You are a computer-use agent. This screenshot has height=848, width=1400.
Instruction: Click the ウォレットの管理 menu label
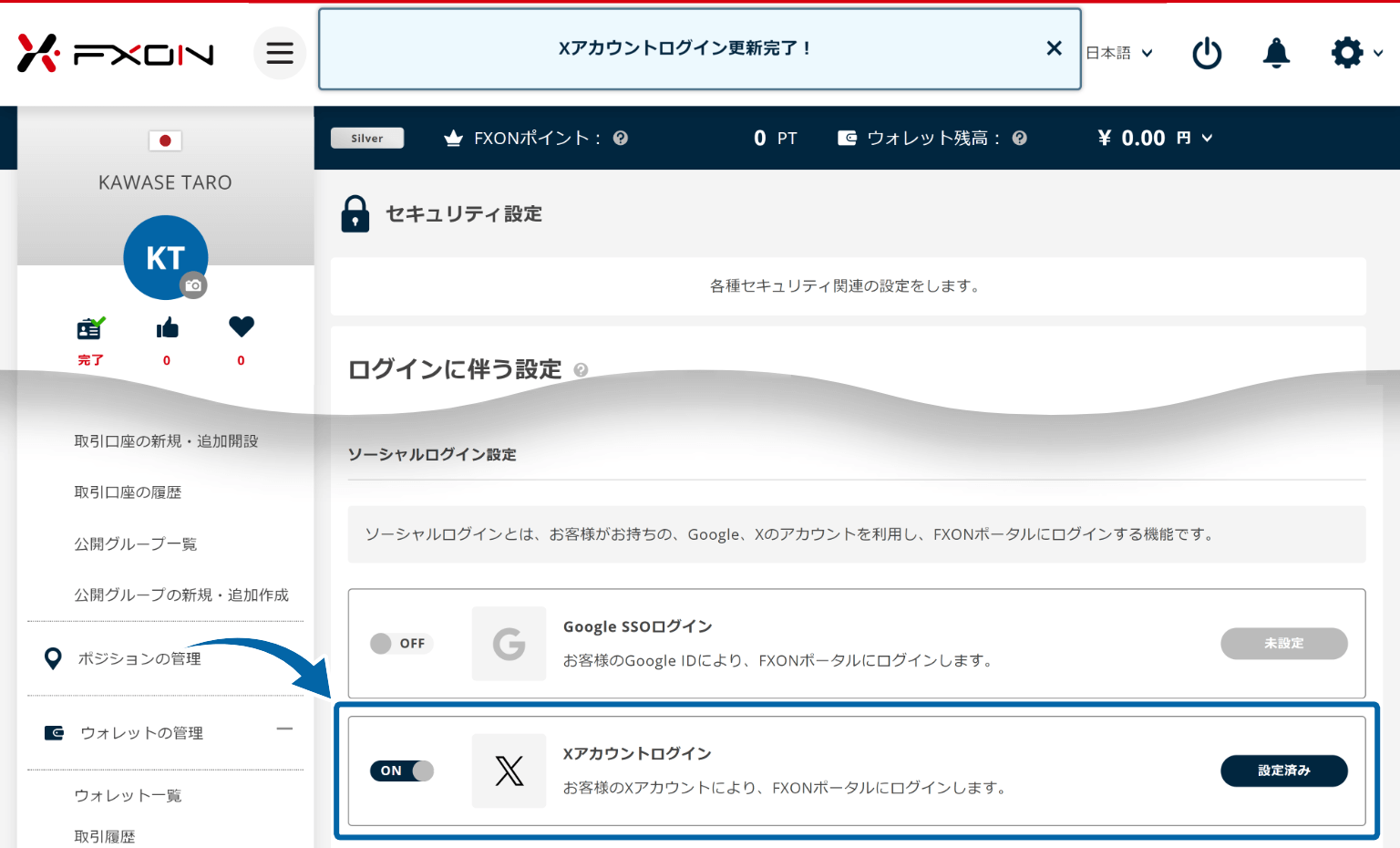(141, 733)
